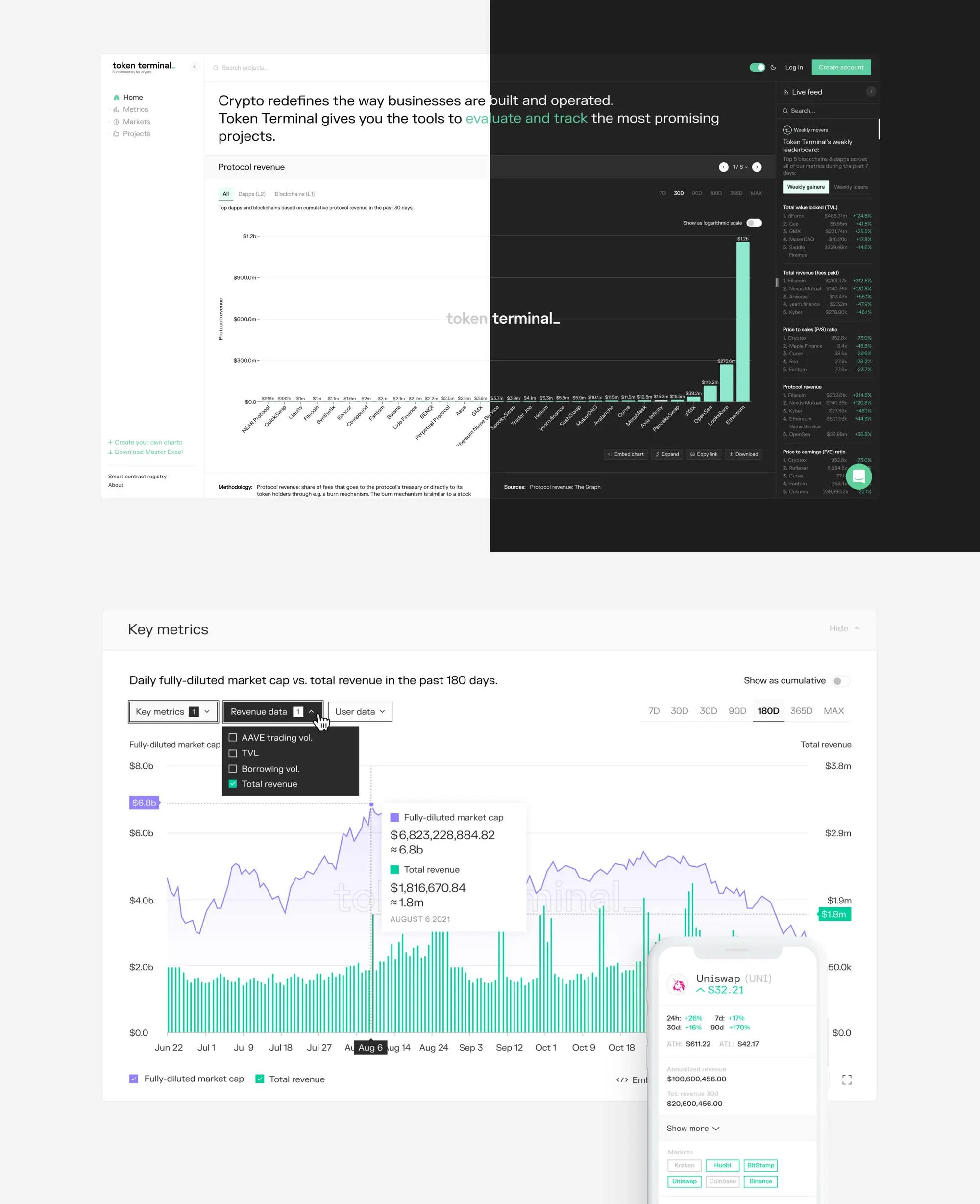Check the TVL checkbox

click(233, 753)
